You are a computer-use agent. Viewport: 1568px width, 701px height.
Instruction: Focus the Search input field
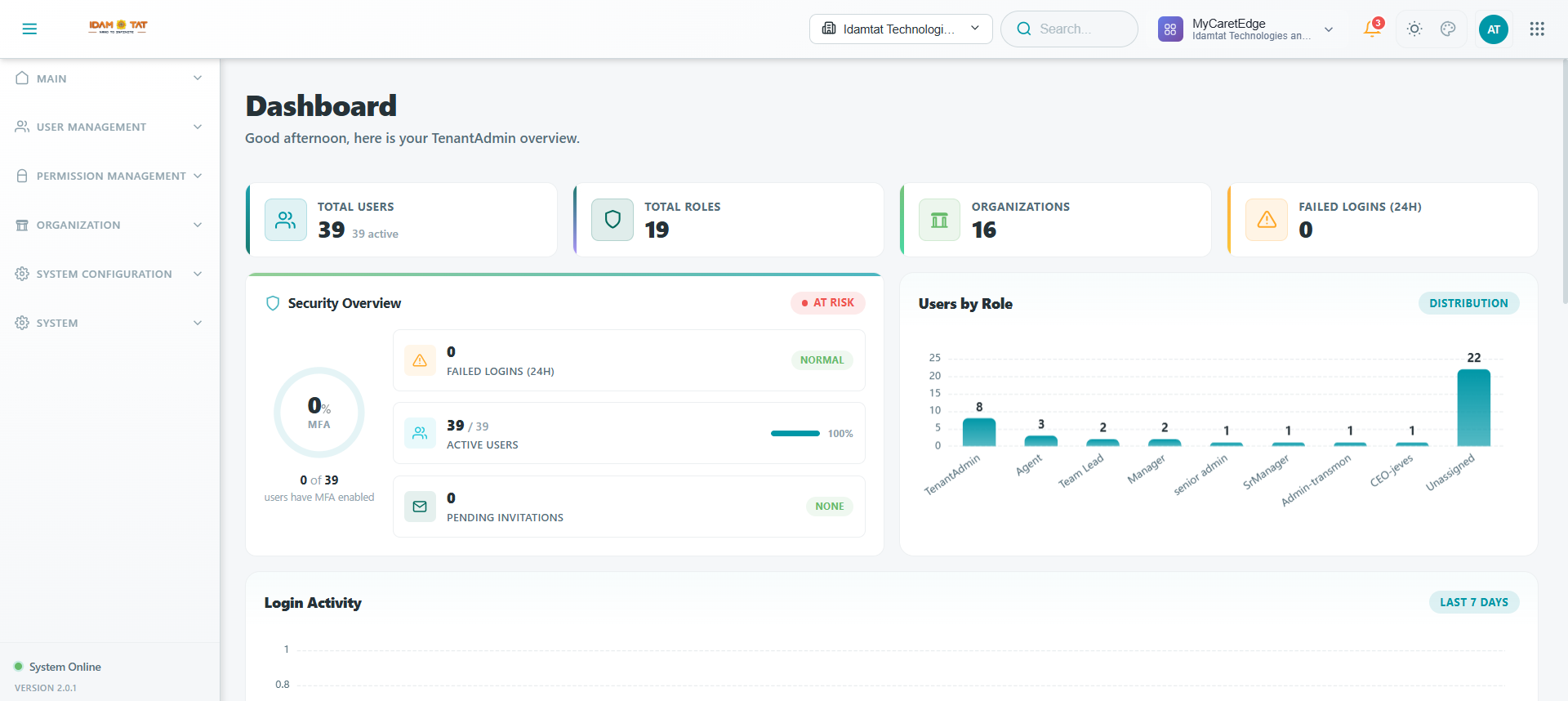point(1069,29)
